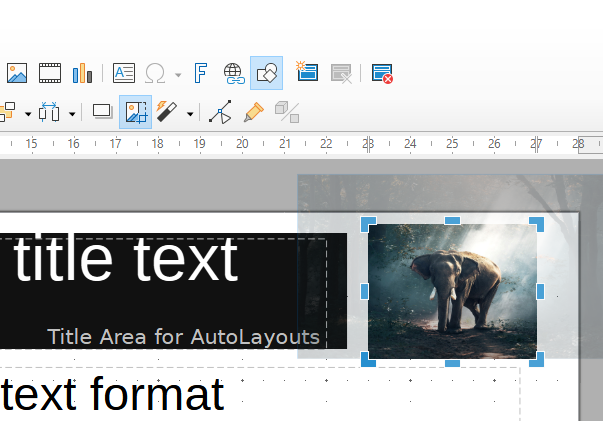Insert audio or video from toolbar
The image size is (603, 421).
[50, 73]
